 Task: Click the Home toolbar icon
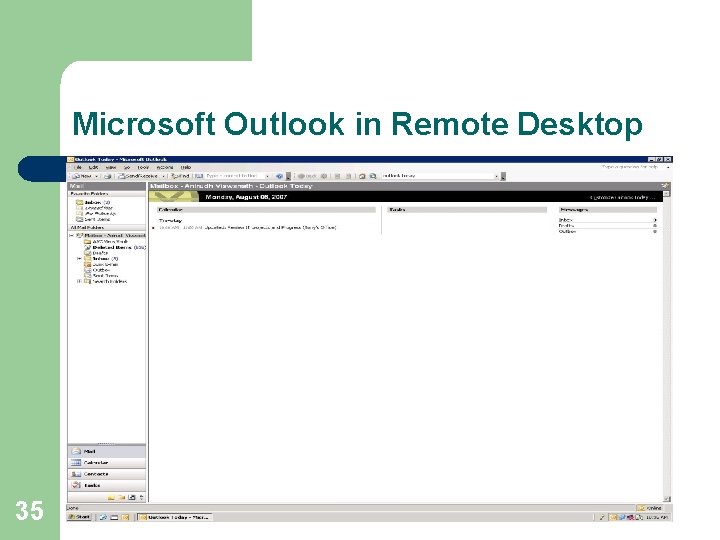tap(362, 176)
